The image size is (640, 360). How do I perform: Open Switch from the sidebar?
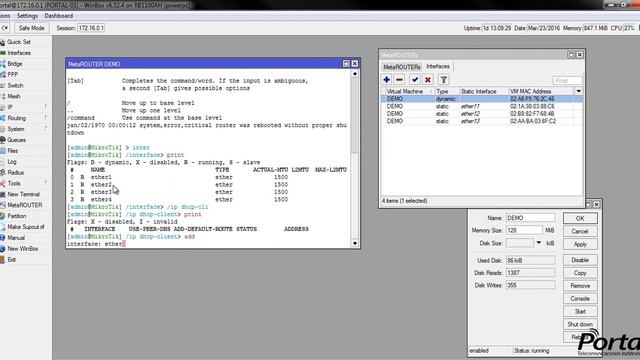15,85
